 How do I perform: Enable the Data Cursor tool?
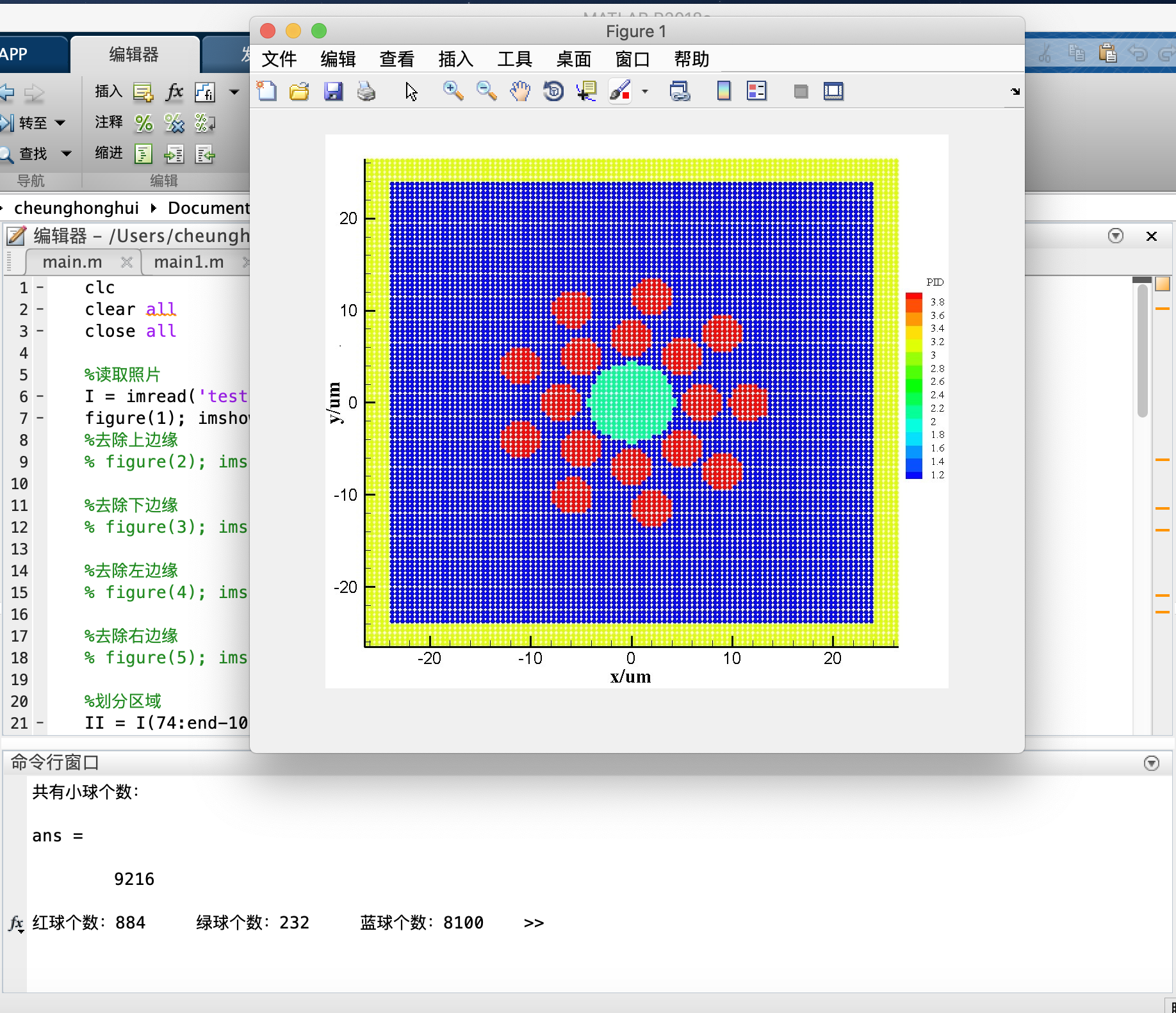click(586, 92)
